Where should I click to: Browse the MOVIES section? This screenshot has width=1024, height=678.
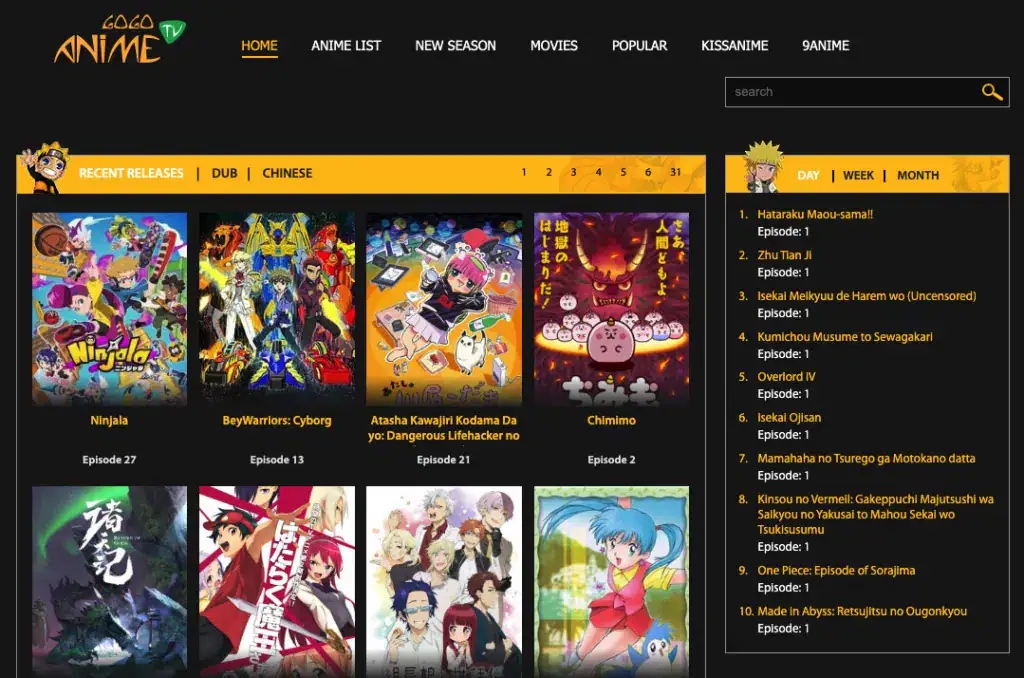554,45
